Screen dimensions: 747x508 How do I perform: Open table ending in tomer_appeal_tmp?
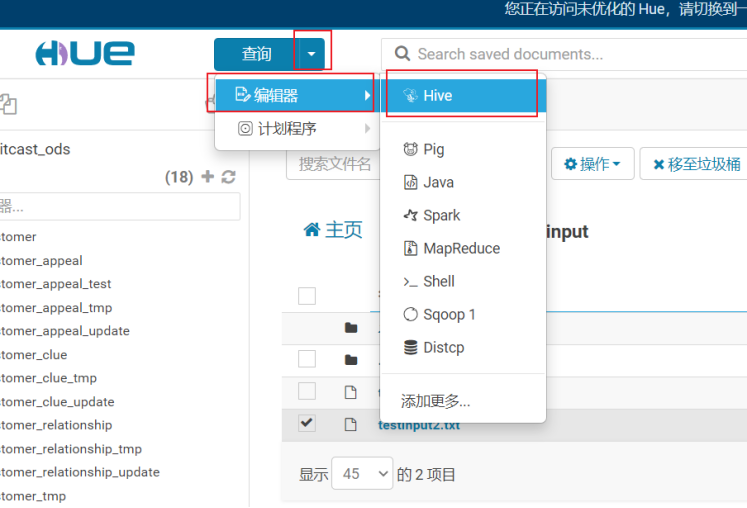(x=56, y=308)
